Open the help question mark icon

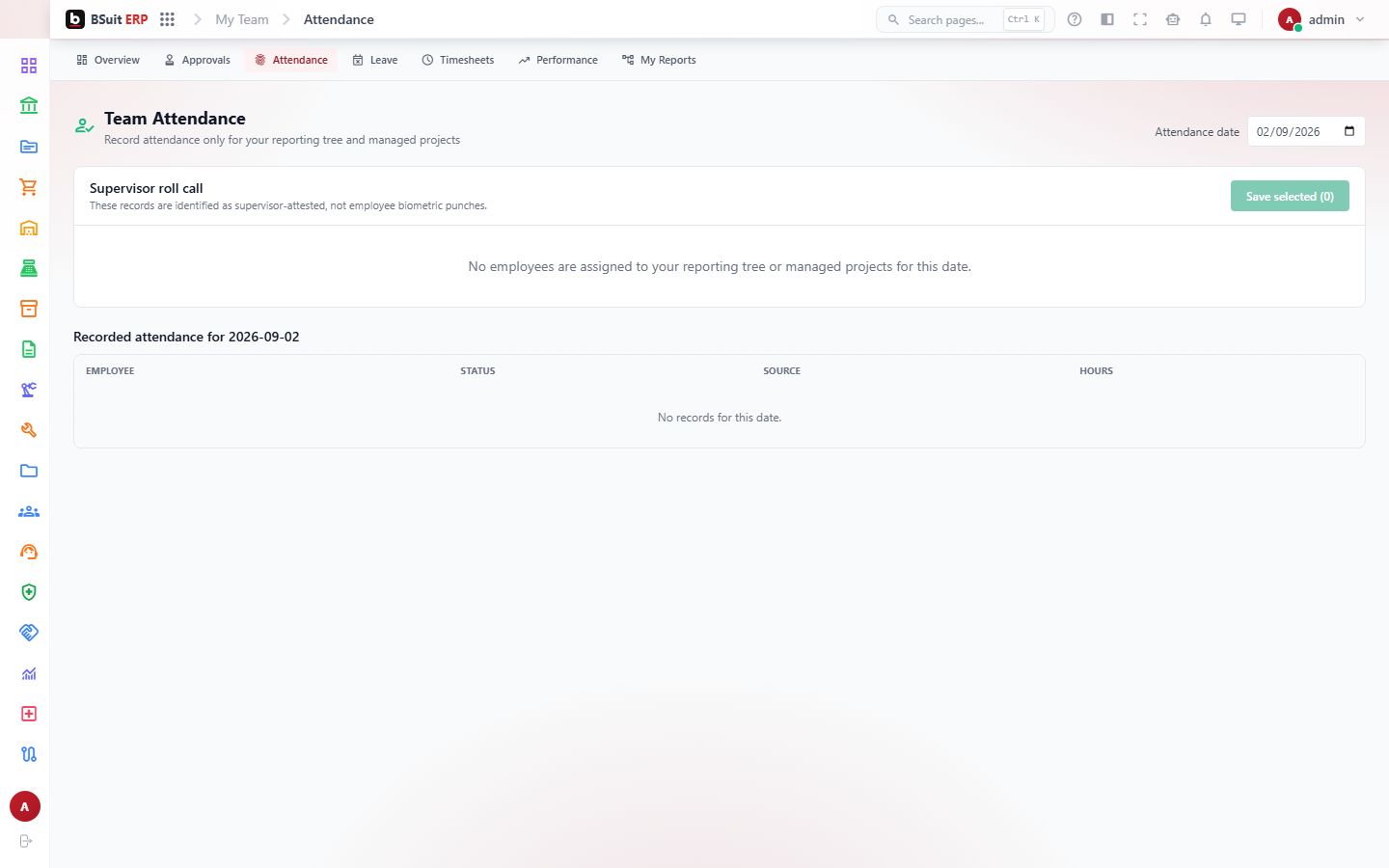[x=1075, y=19]
